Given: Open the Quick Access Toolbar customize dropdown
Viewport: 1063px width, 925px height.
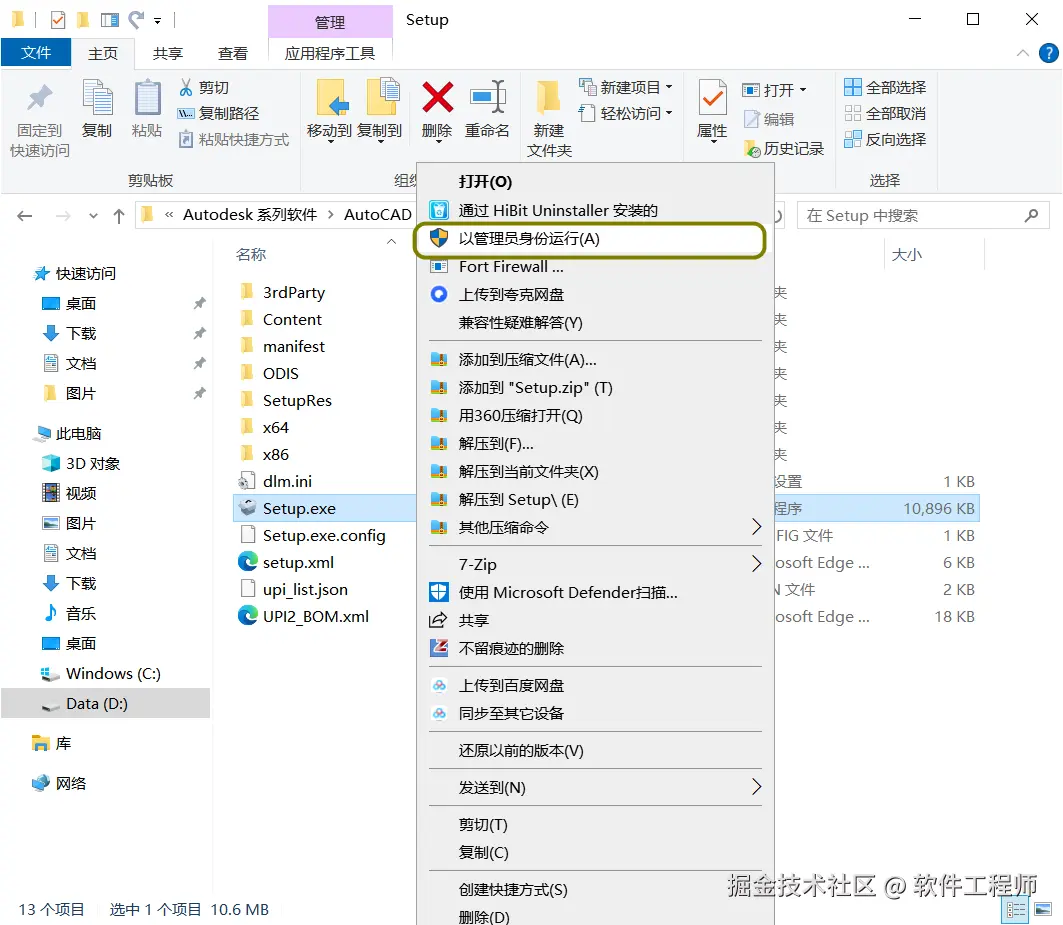Looking at the screenshot, I should (x=157, y=21).
